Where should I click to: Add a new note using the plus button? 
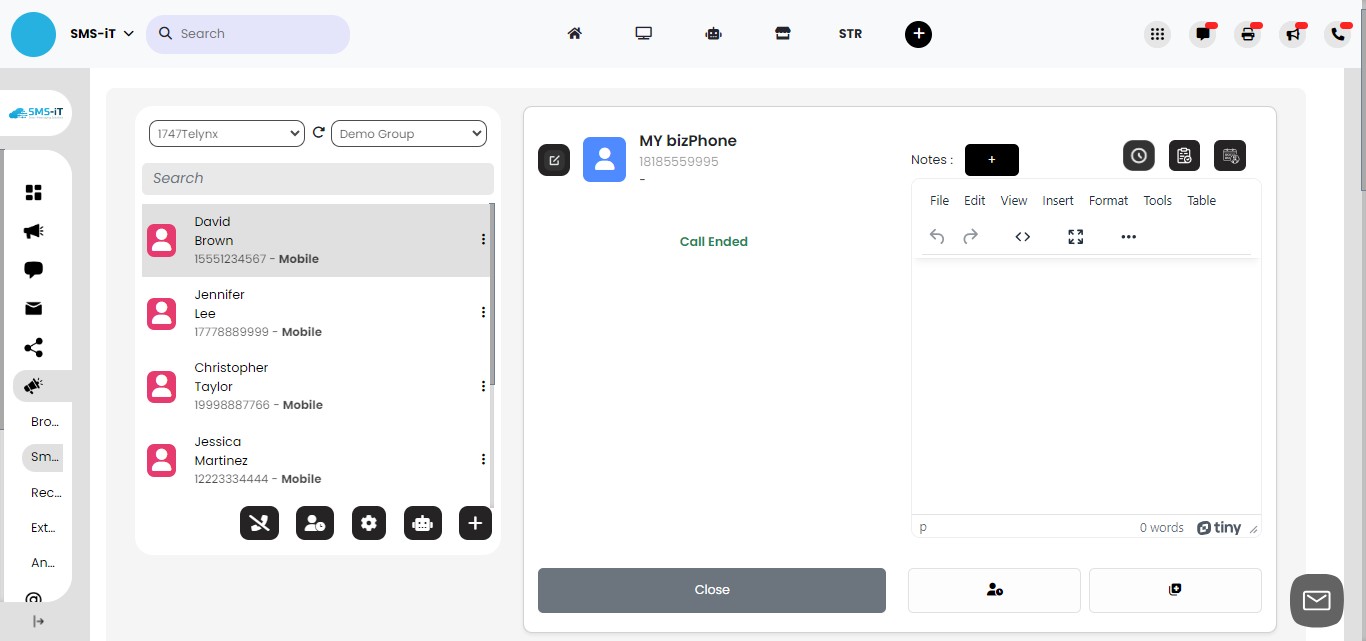pos(991,159)
